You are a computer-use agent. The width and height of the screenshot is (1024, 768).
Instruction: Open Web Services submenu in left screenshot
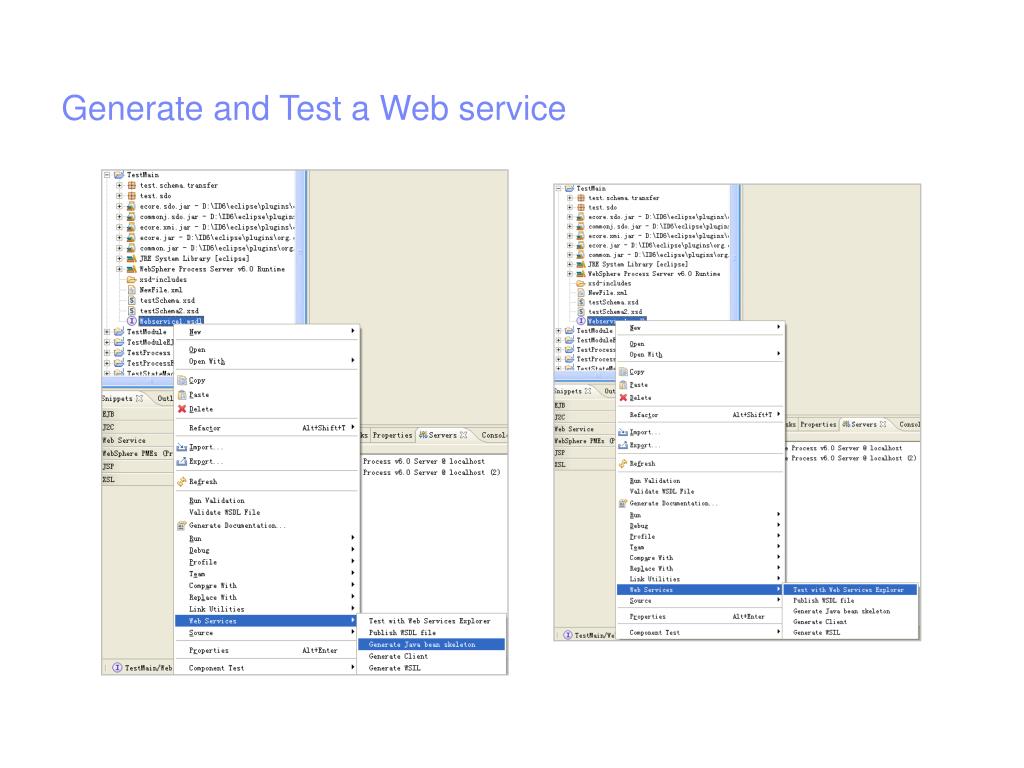click(266, 621)
